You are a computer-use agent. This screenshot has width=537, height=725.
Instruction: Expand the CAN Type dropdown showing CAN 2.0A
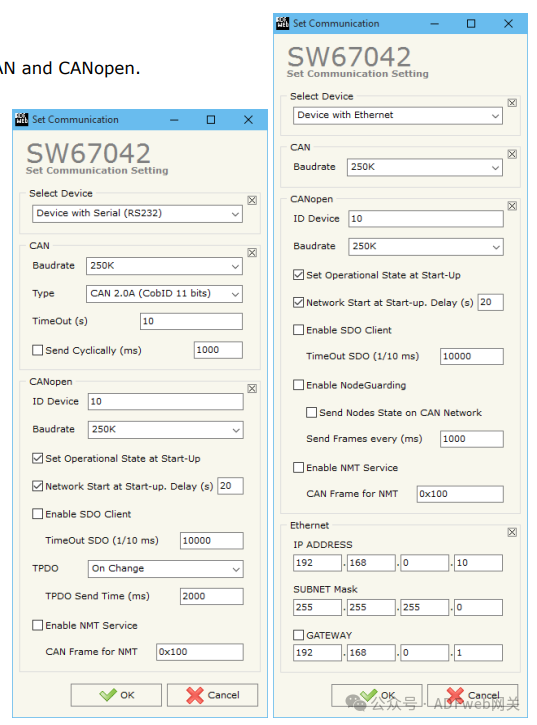(x=164, y=294)
